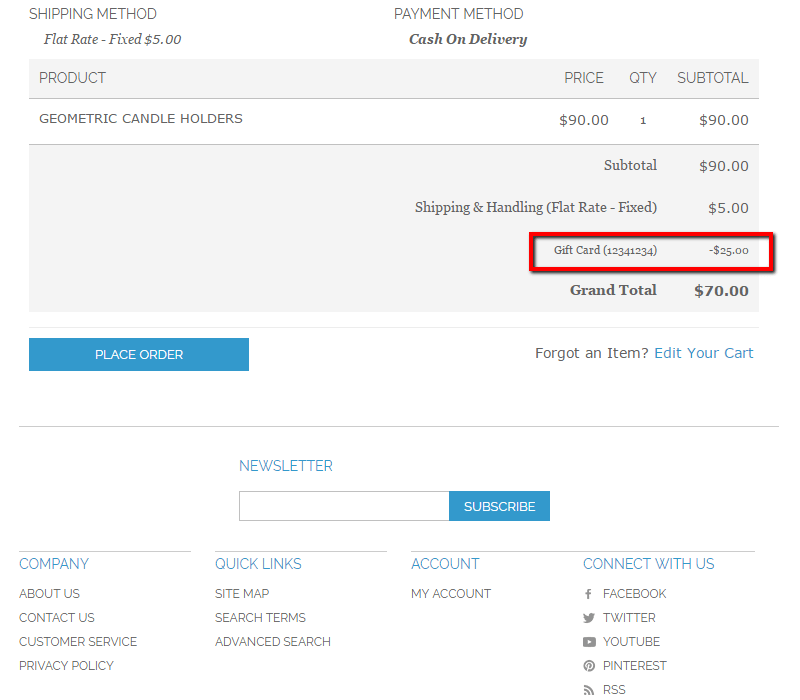This screenshot has width=800, height=700.
Task: Click the YouTube play icon
Action: tap(589, 642)
